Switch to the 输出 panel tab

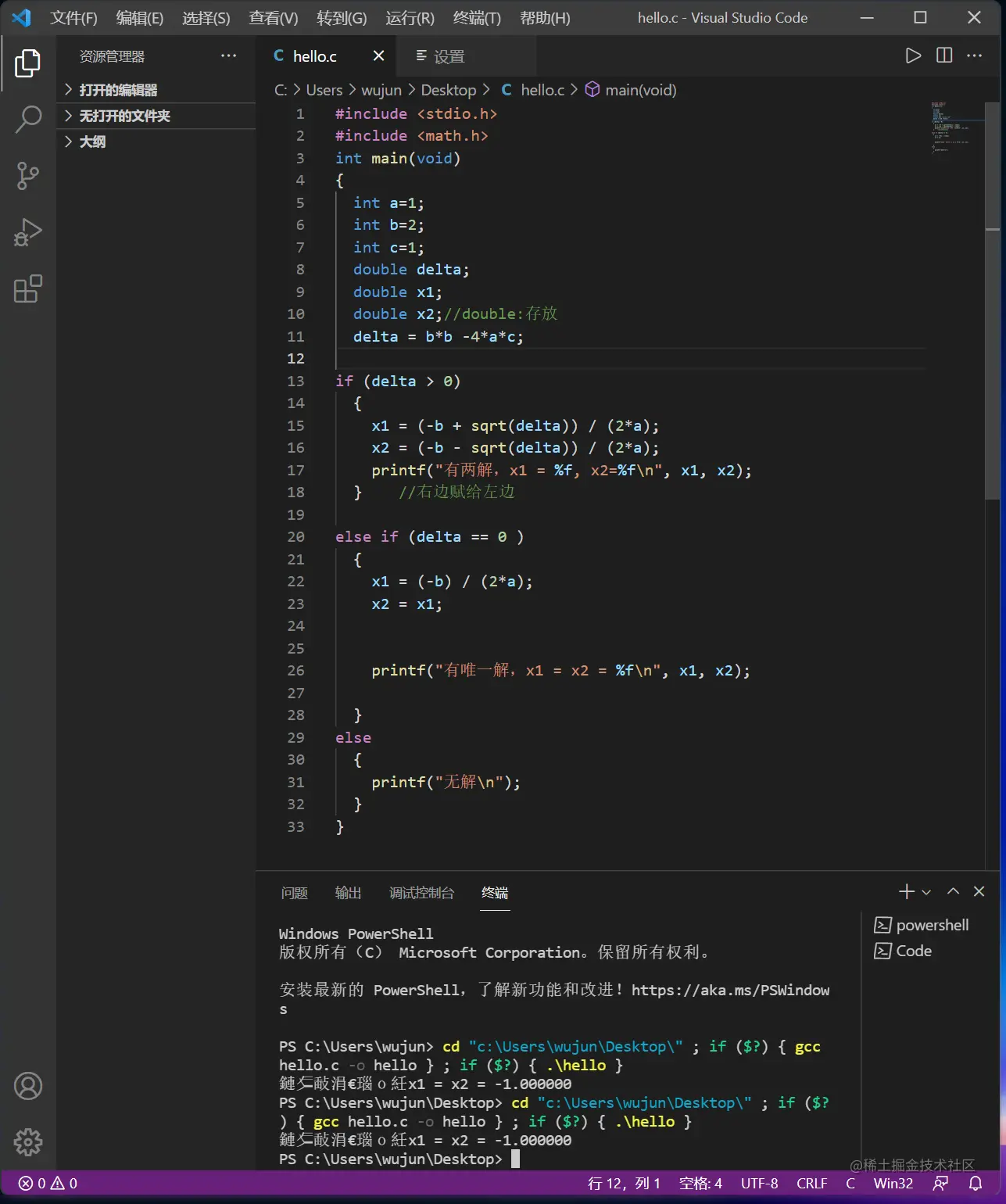tap(349, 893)
